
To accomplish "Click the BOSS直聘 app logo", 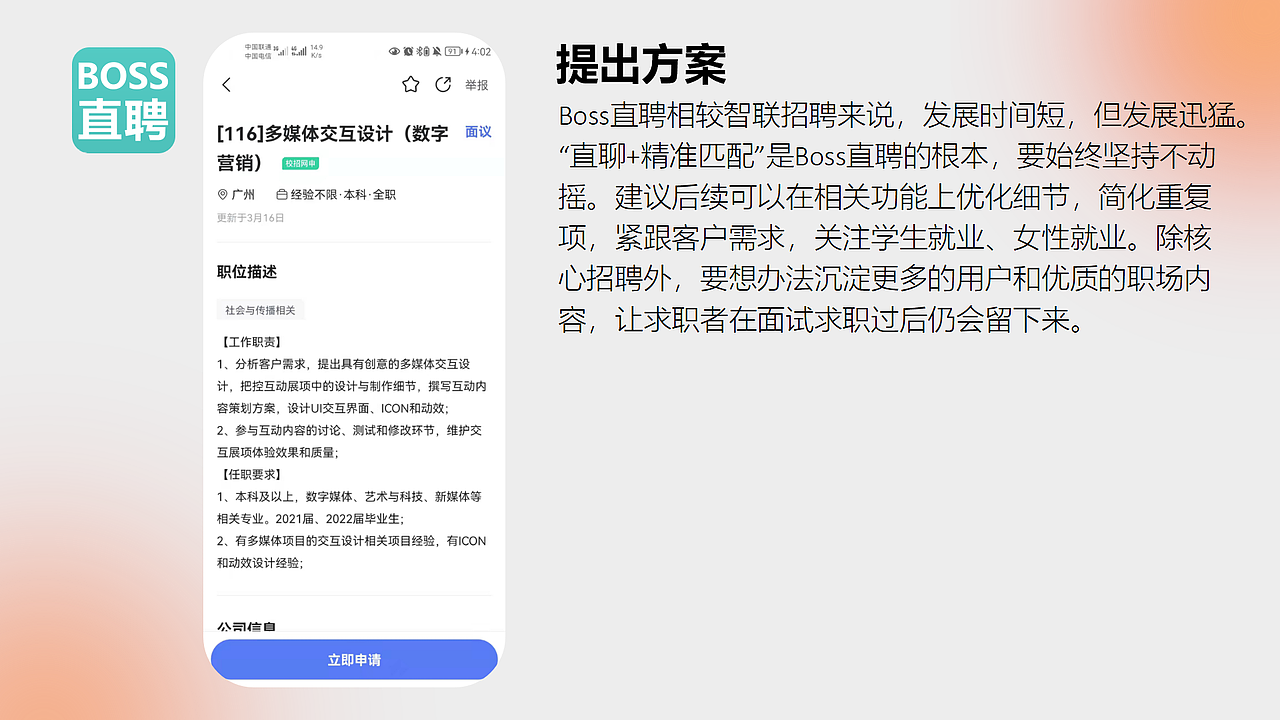I will coord(124,100).
